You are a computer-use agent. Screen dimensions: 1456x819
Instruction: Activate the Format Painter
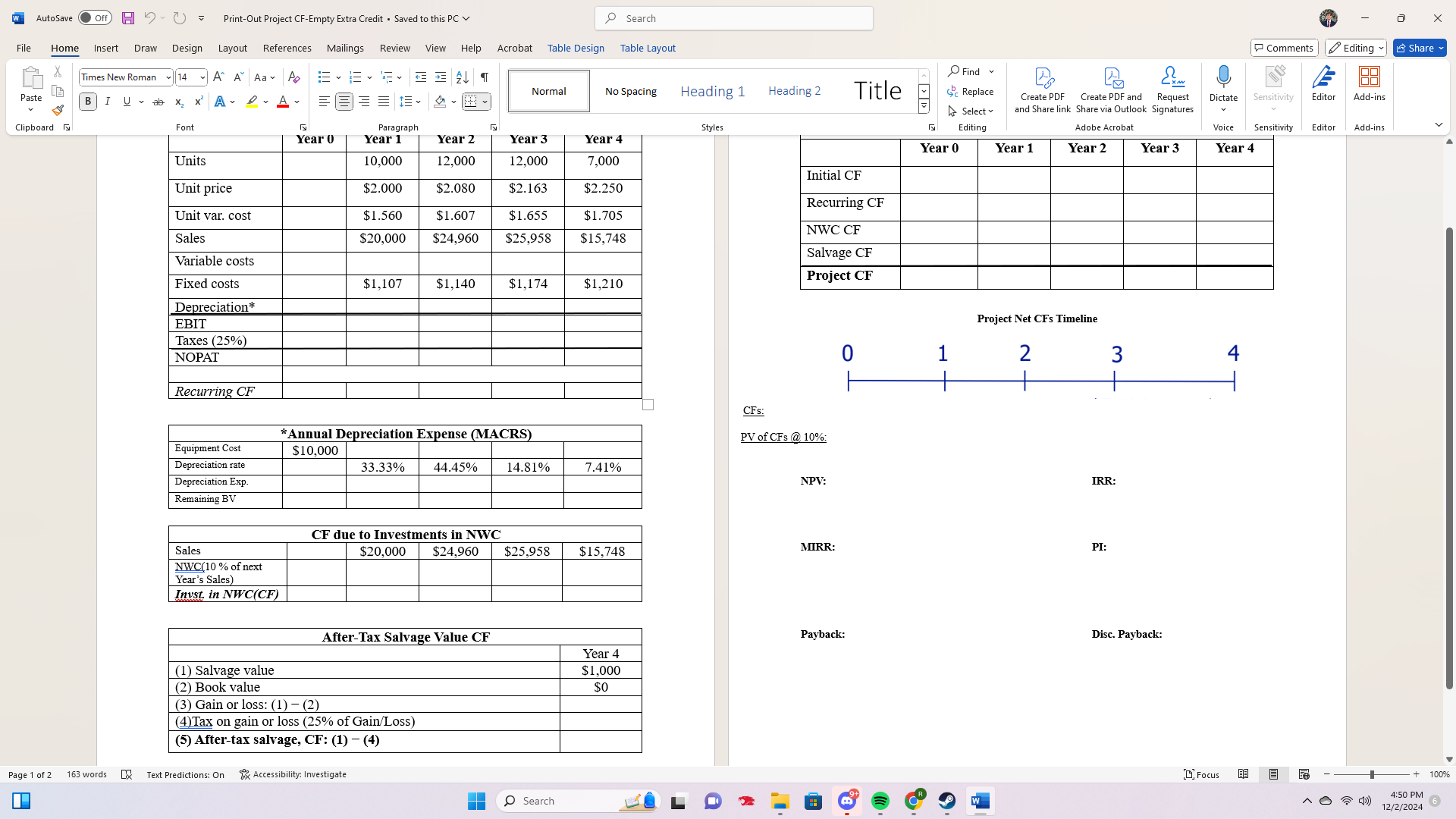pyautogui.click(x=58, y=109)
